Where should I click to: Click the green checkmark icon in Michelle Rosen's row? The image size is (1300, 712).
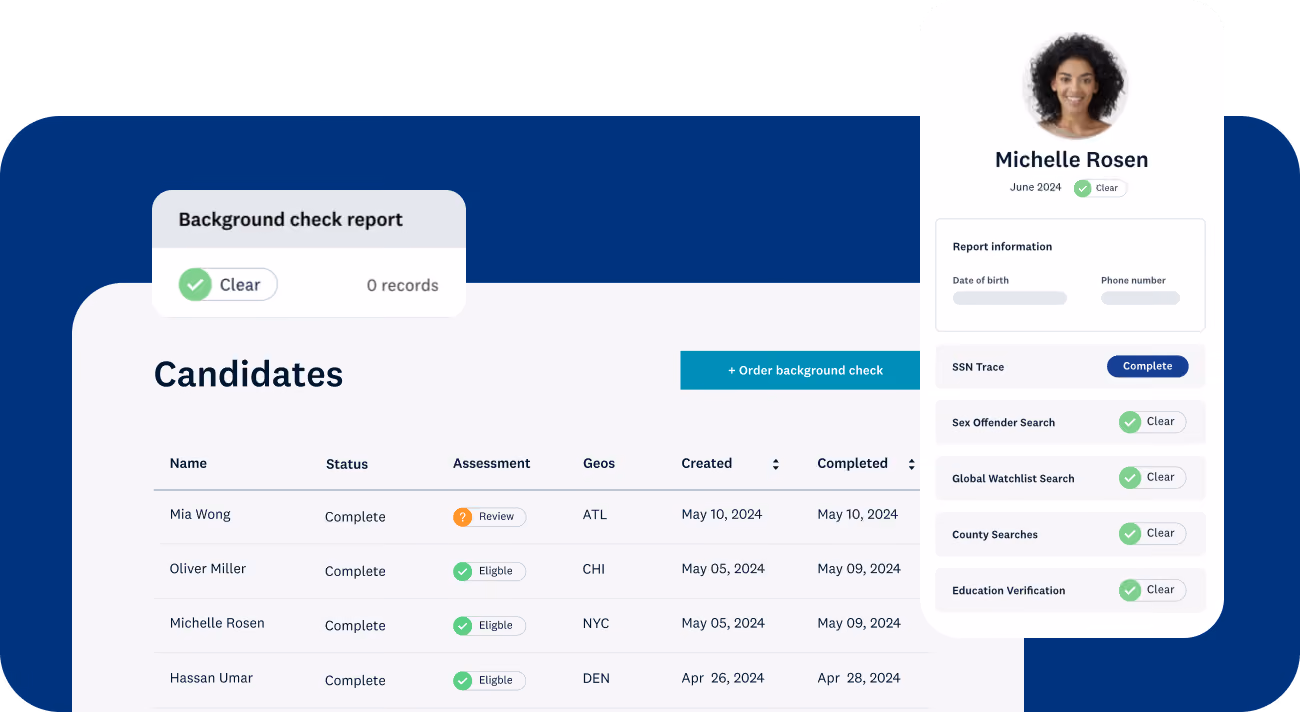(x=462, y=625)
